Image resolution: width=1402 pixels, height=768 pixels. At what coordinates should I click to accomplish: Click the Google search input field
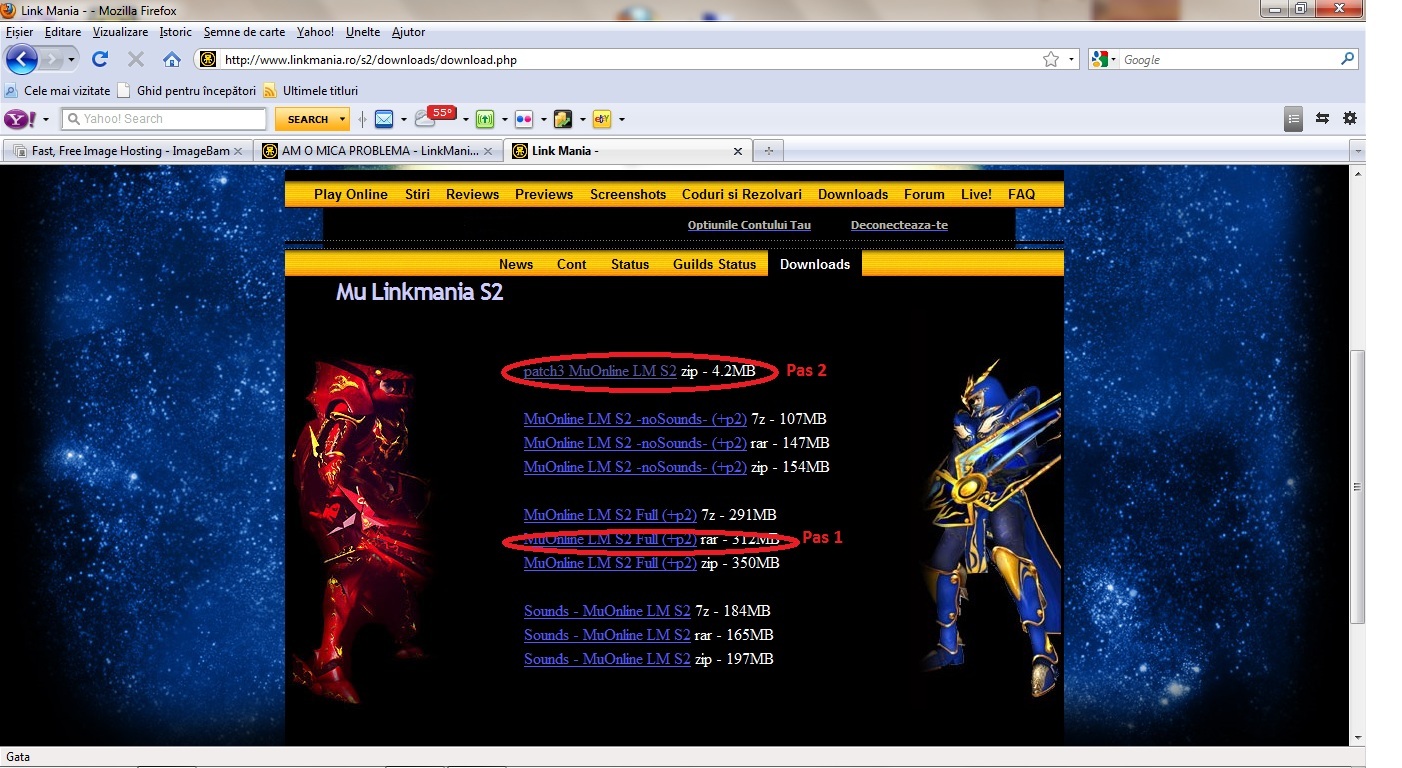click(x=1228, y=60)
